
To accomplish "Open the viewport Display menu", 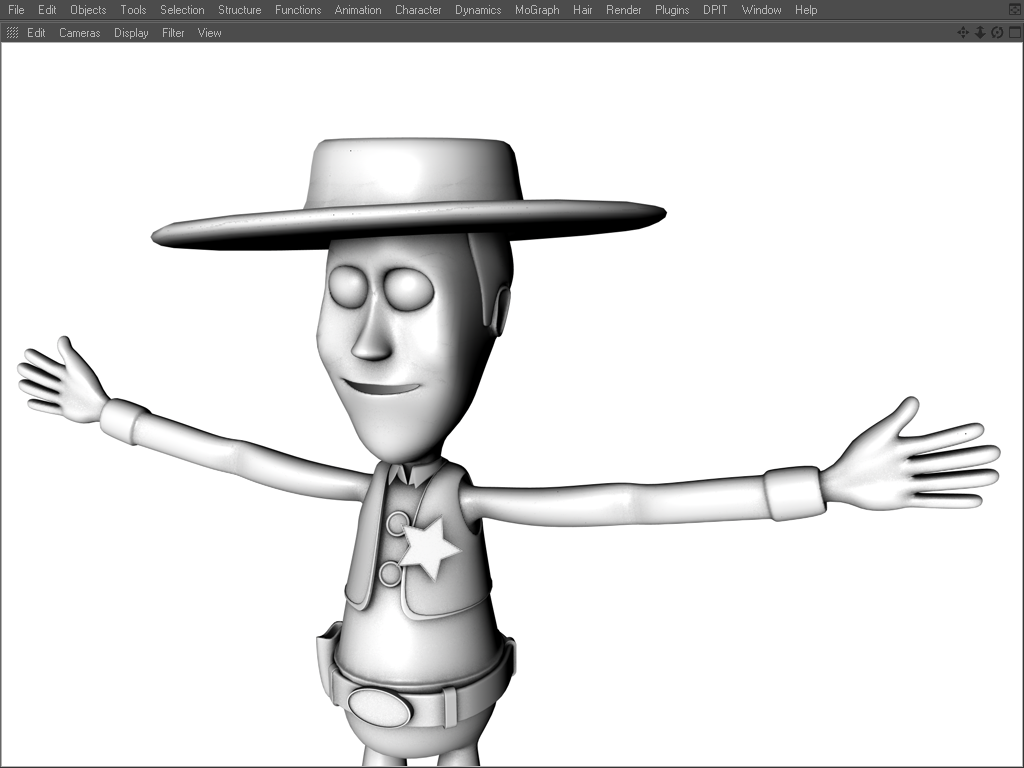I will click(x=131, y=33).
